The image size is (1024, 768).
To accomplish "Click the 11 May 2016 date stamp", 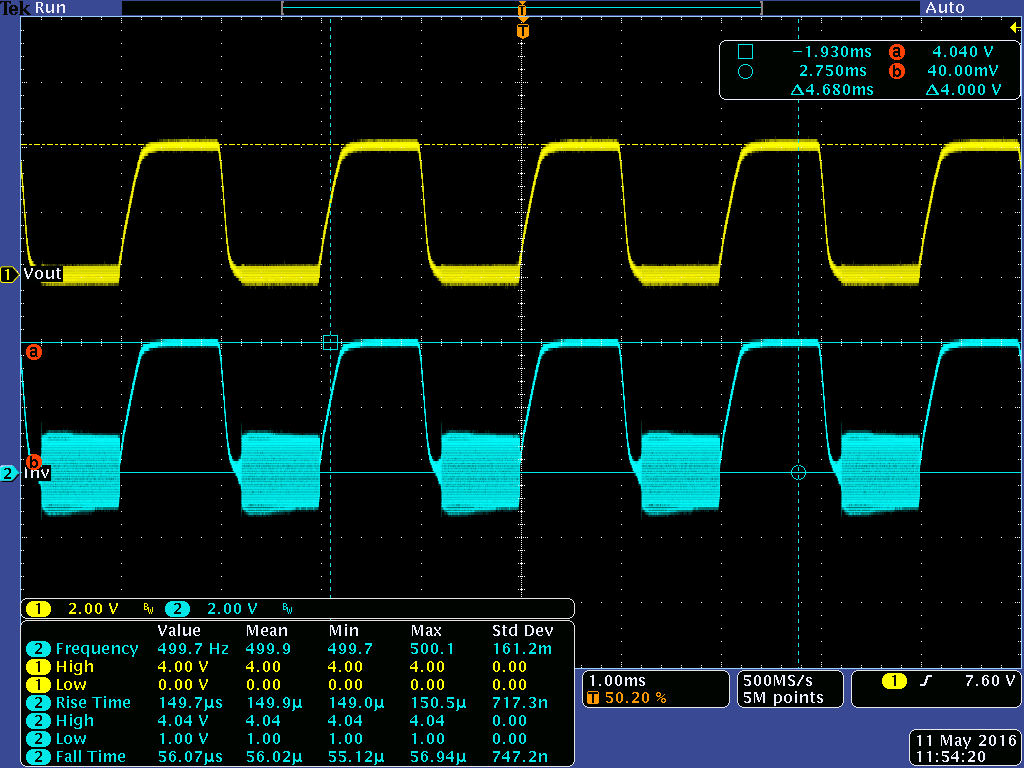I will pyautogui.click(x=967, y=741).
